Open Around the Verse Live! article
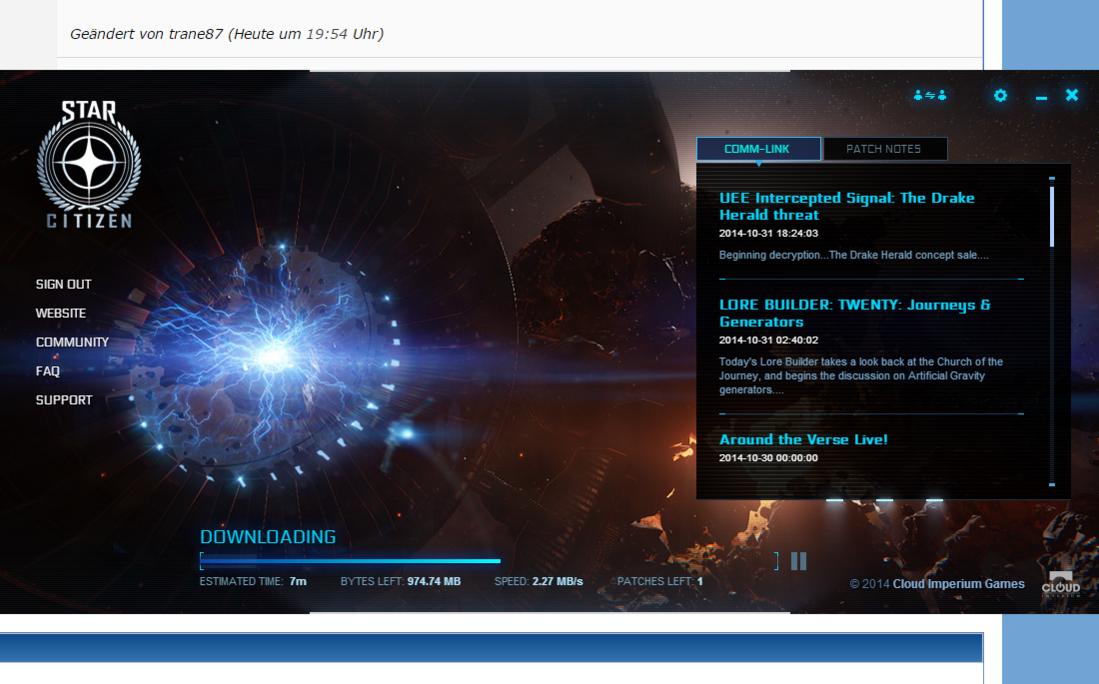The image size is (1099, 684). [x=803, y=439]
